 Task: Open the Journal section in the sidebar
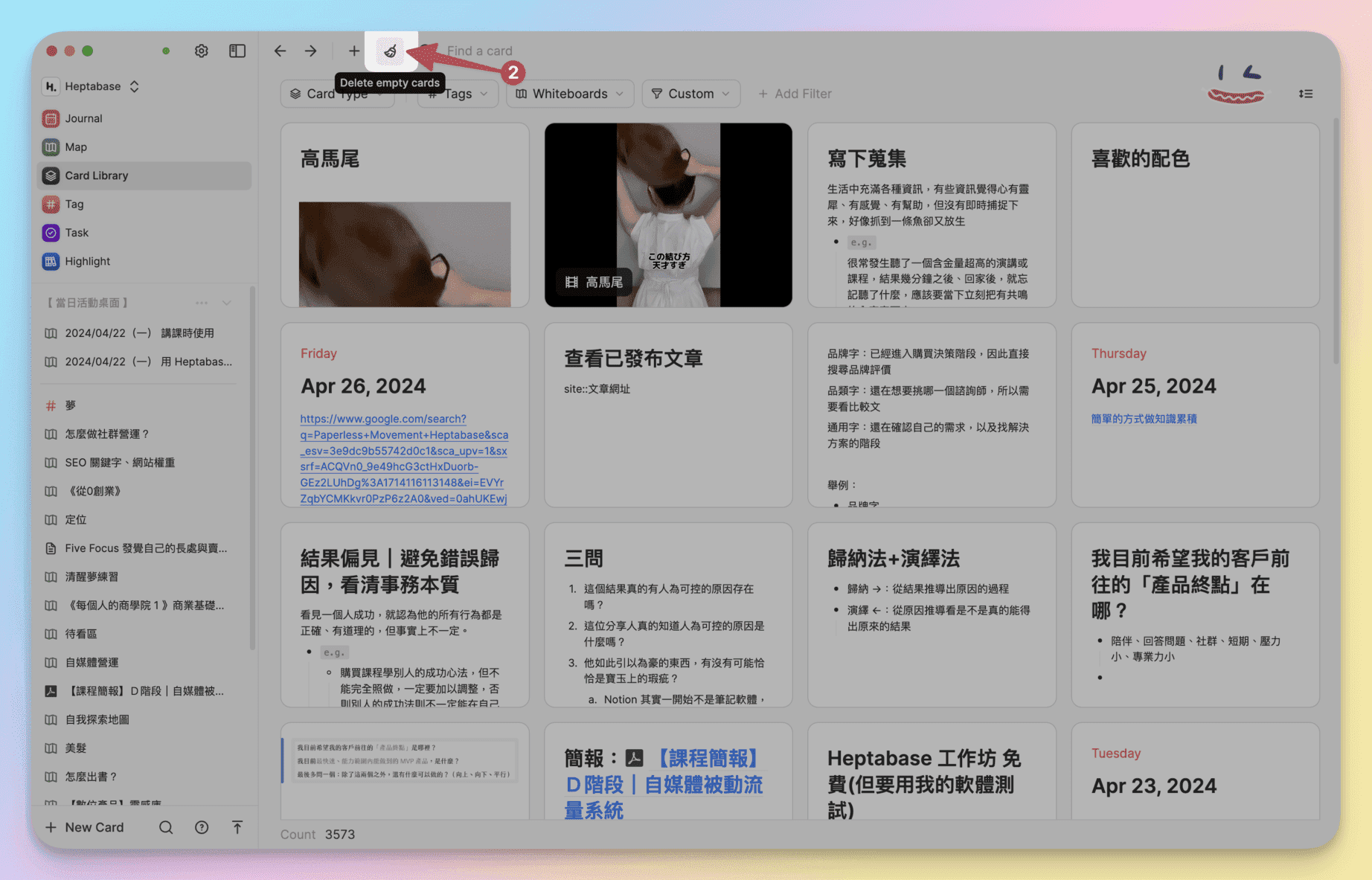(83, 118)
